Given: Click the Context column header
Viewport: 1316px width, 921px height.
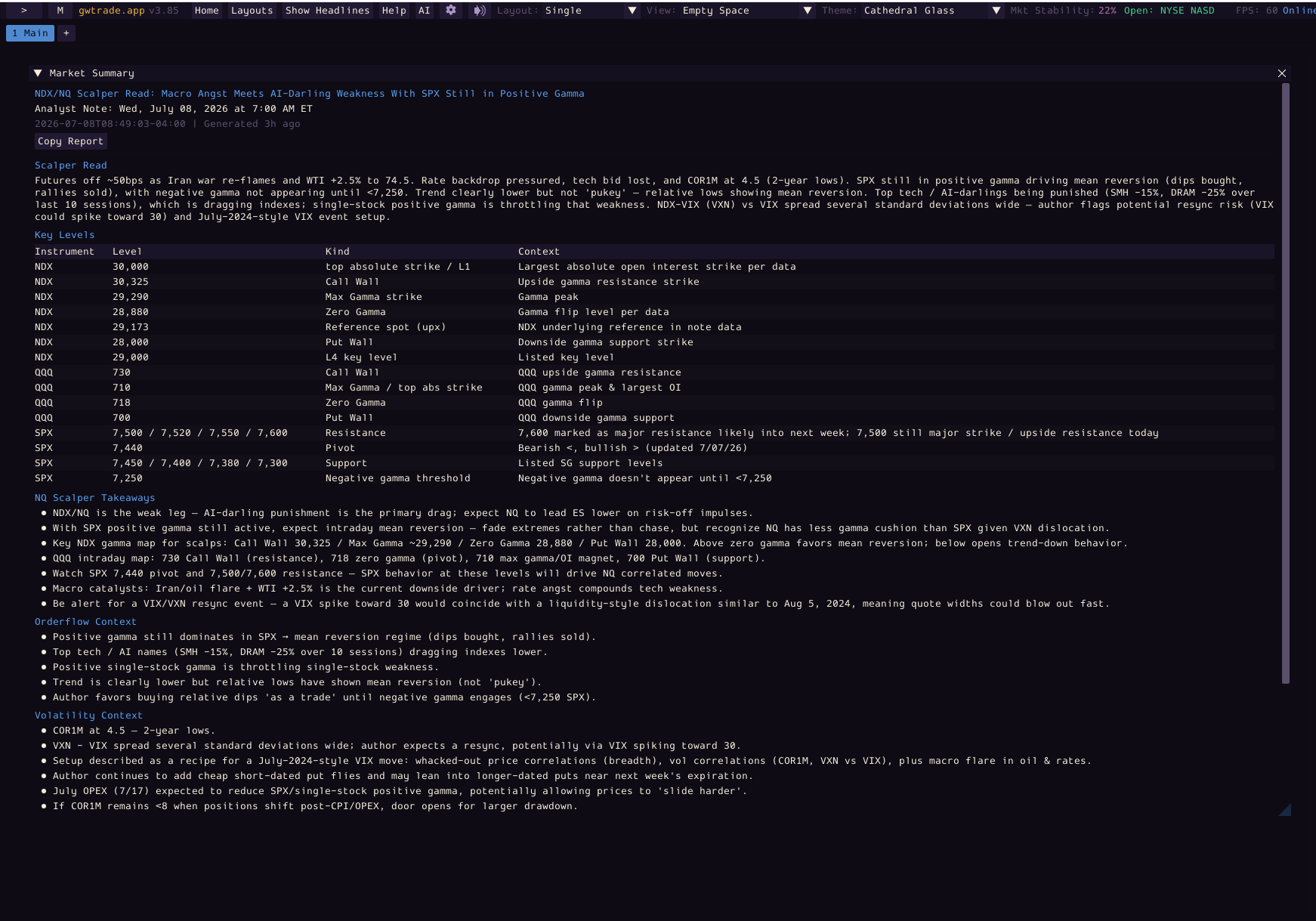Looking at the screenshot, I should tap(539, 252).
